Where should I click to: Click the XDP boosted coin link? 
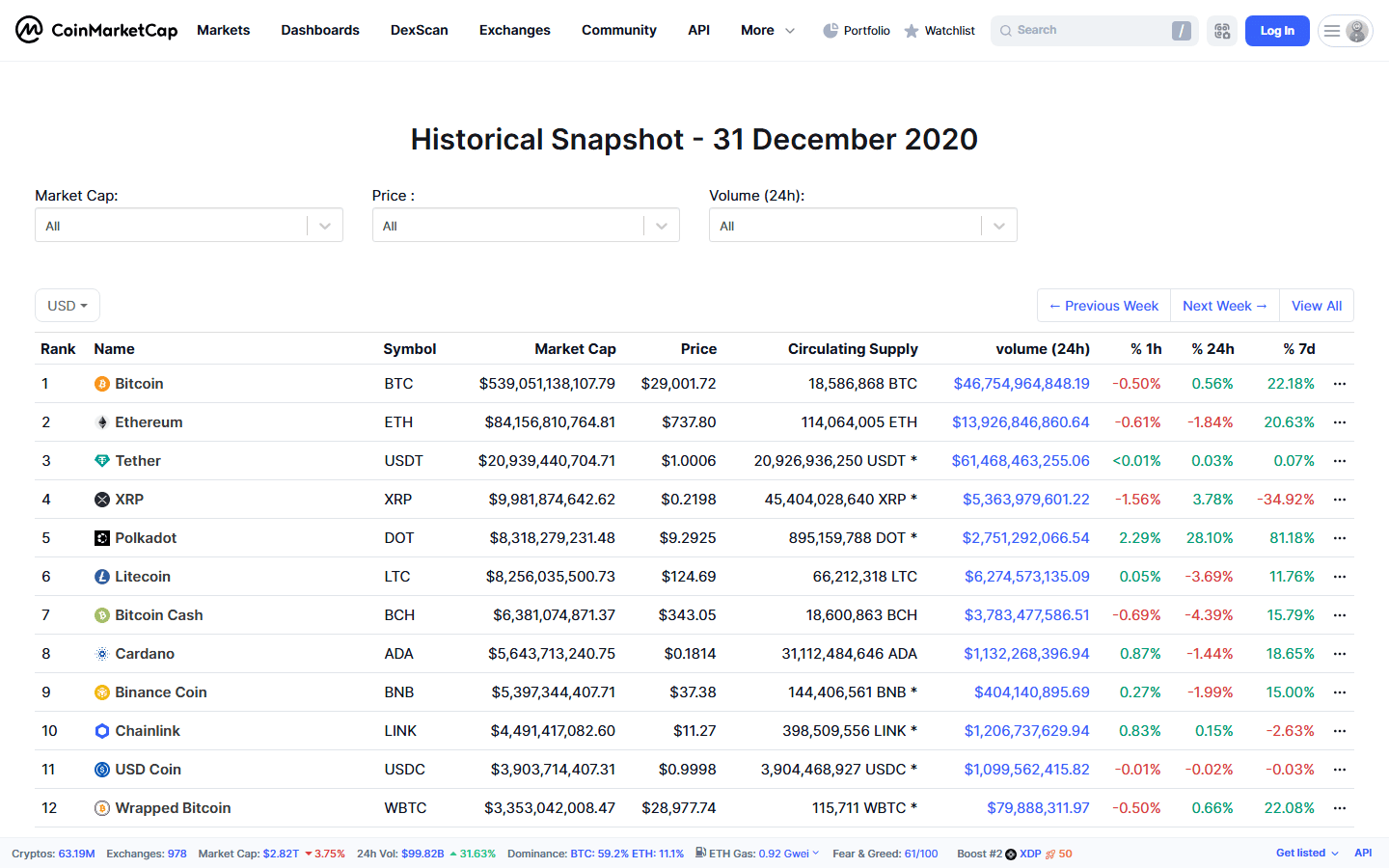pos(1030,854)
